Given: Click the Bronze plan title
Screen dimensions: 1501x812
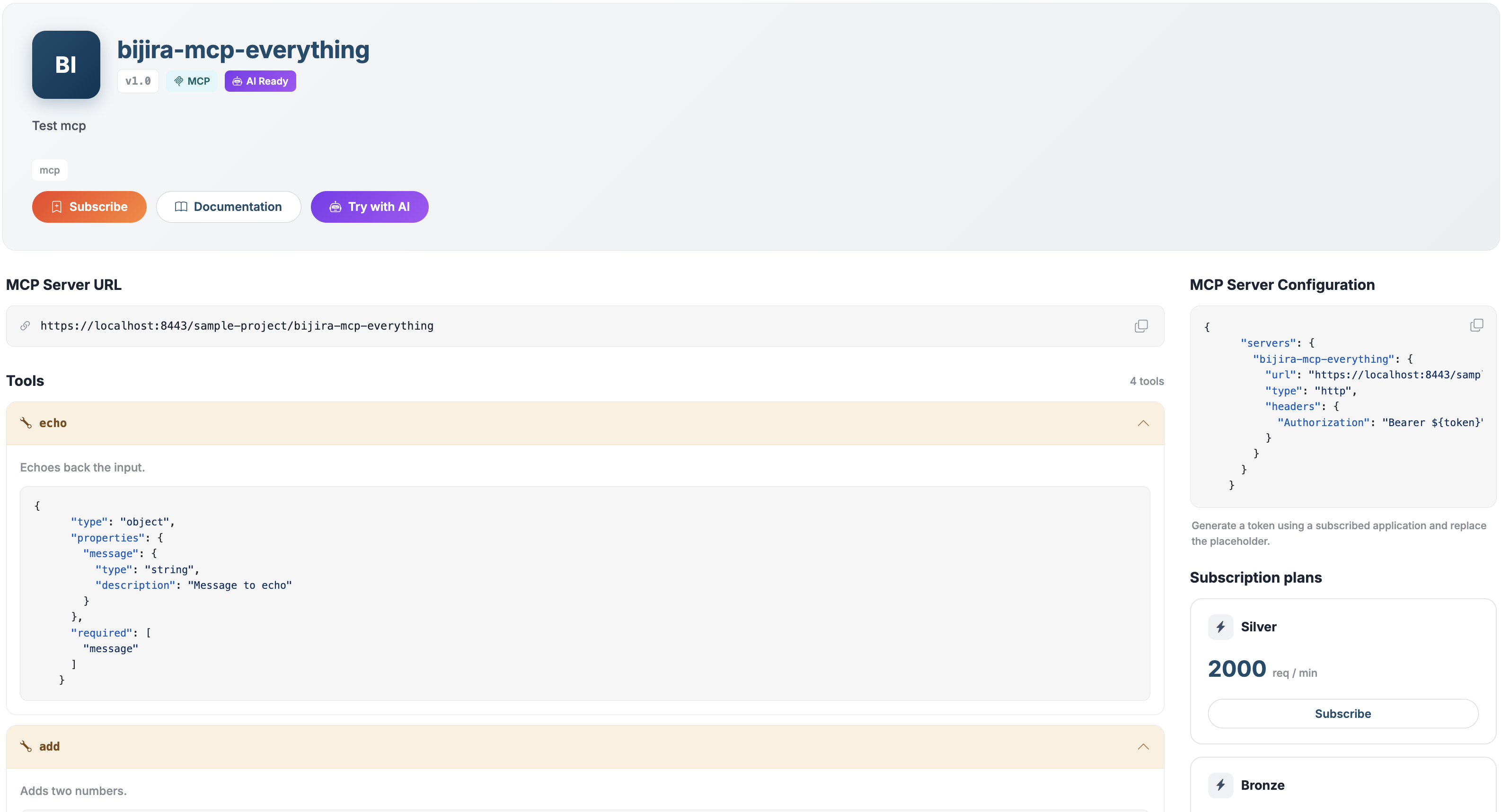Looking at the screenshot, I should 1263,785.
